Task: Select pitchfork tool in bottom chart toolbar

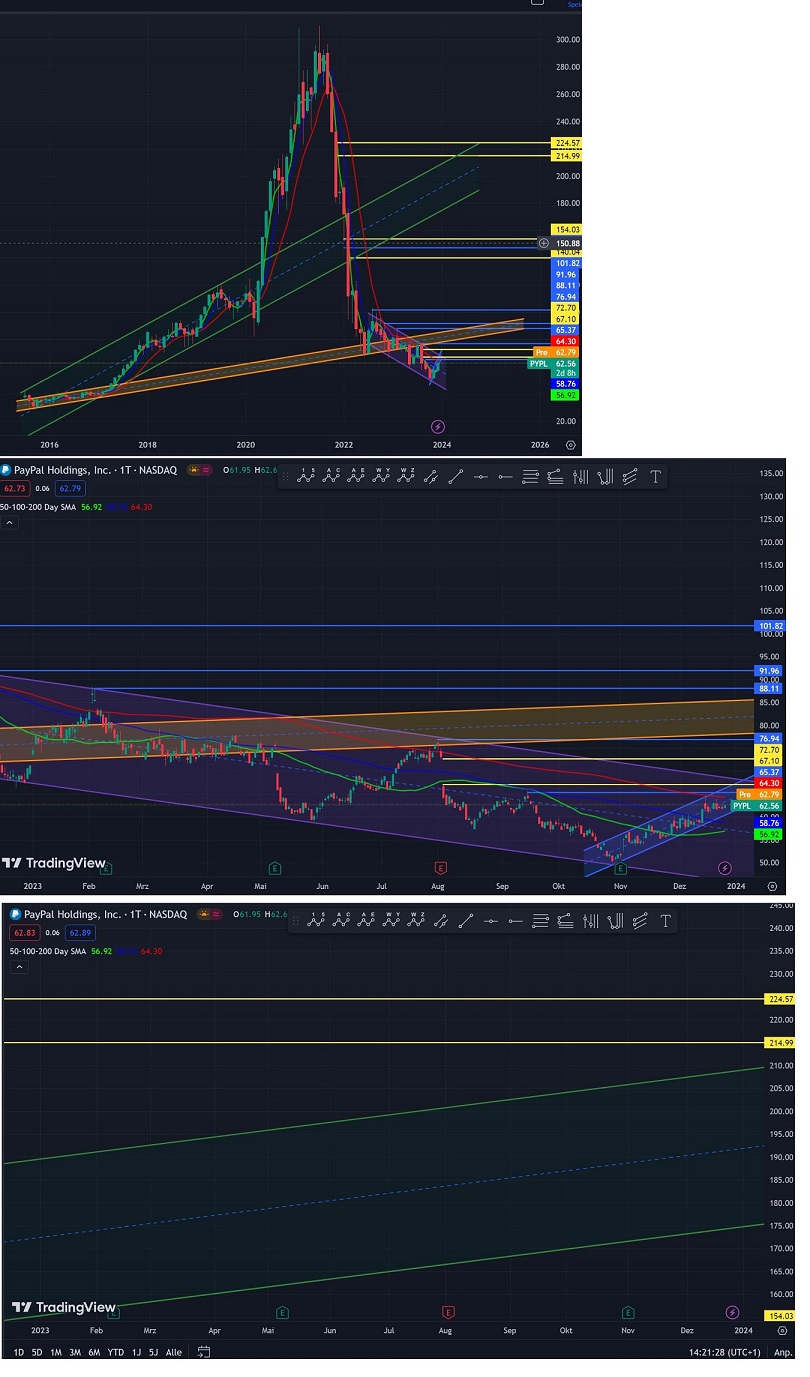Action: pyautogui.click(x=616, y=921)
